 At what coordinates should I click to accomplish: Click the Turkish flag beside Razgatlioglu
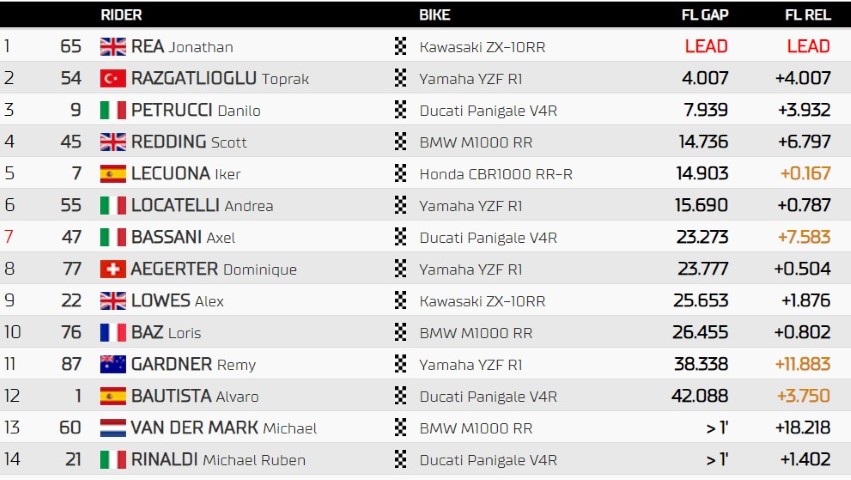pyautogui.click(x=113, y=79)
